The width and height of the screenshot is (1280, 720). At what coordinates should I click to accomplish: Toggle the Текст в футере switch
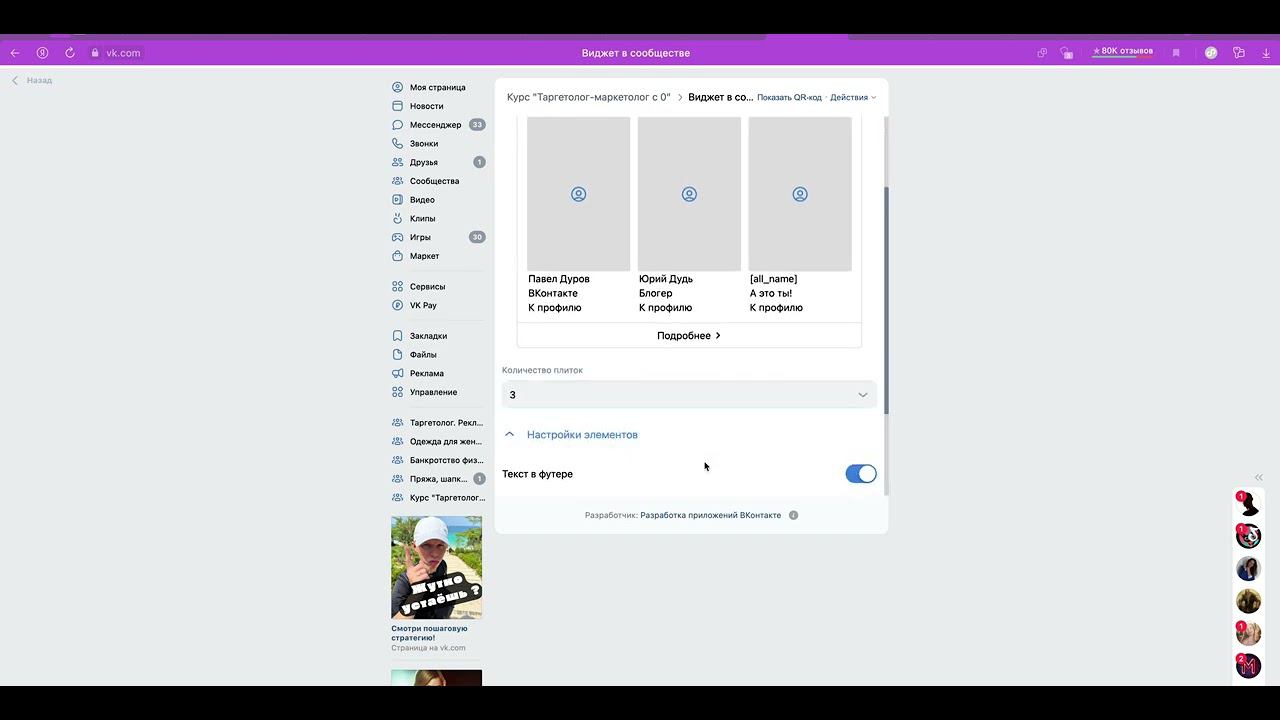pos(861,474)
